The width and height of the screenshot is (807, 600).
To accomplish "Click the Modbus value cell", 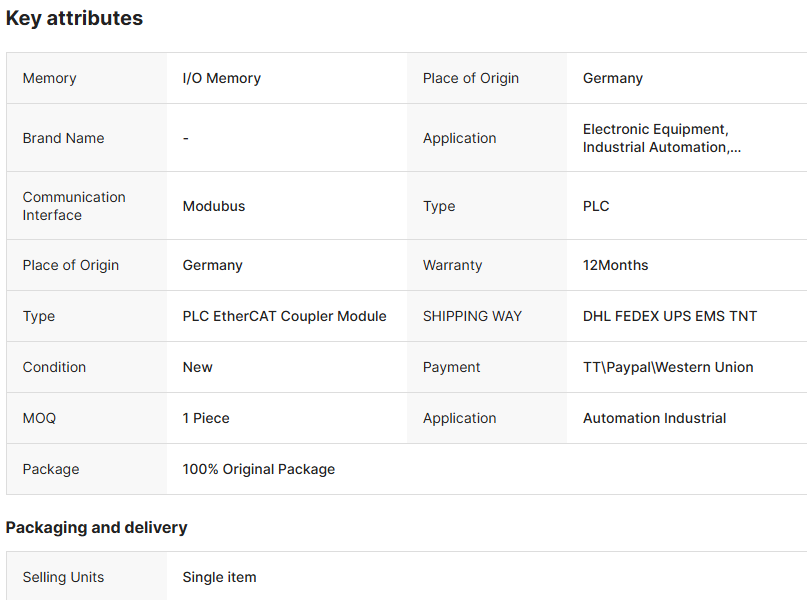I will click(x=213, y=206).
